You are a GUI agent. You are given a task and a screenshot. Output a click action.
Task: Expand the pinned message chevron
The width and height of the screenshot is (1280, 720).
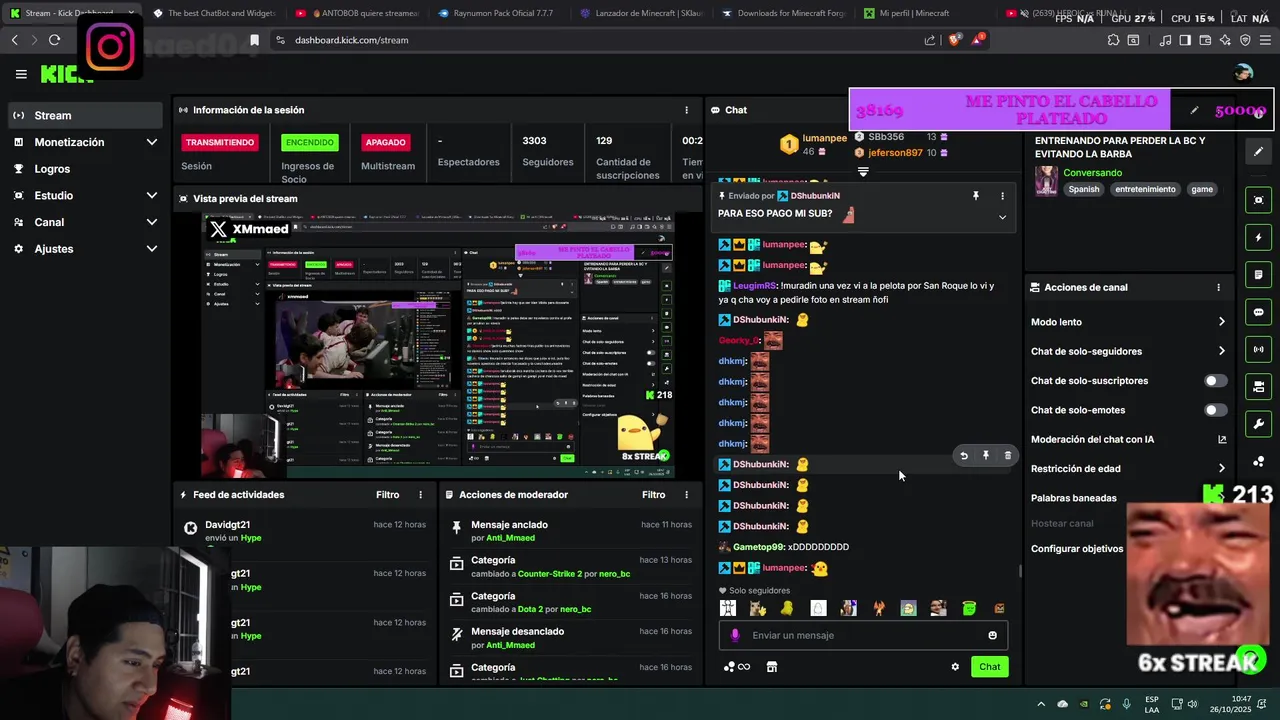point(1002,217)
